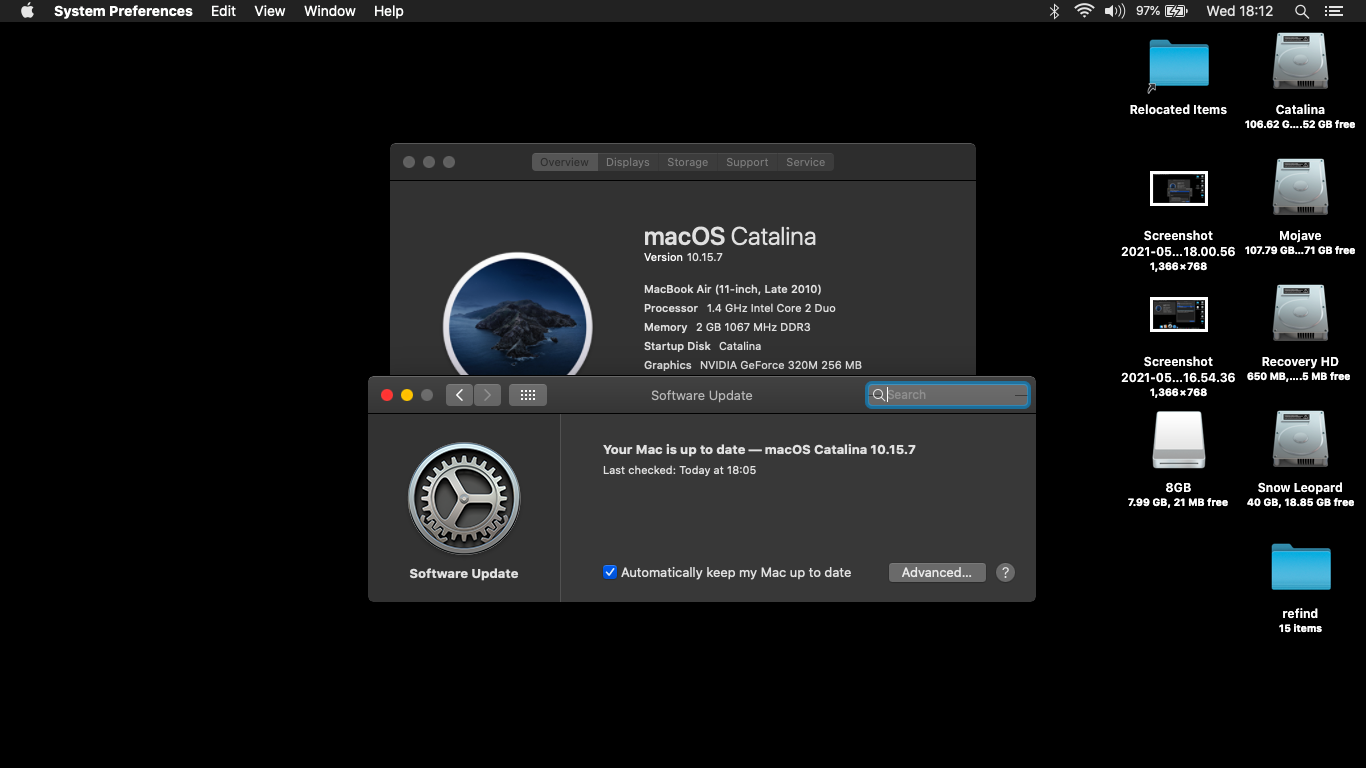Select the Screenshot 18.00.56 thumbnail

pyautogui.click(x=1178, y=188)
